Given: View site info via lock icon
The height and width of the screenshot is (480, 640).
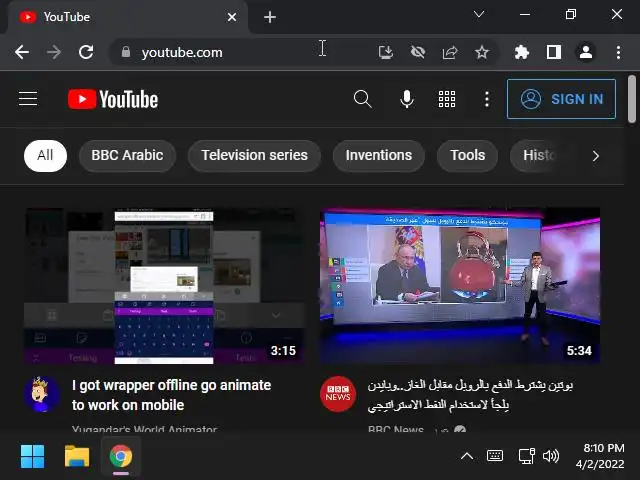Looking at the screenshot, I should pyautogui.click(x=126, y=52).
